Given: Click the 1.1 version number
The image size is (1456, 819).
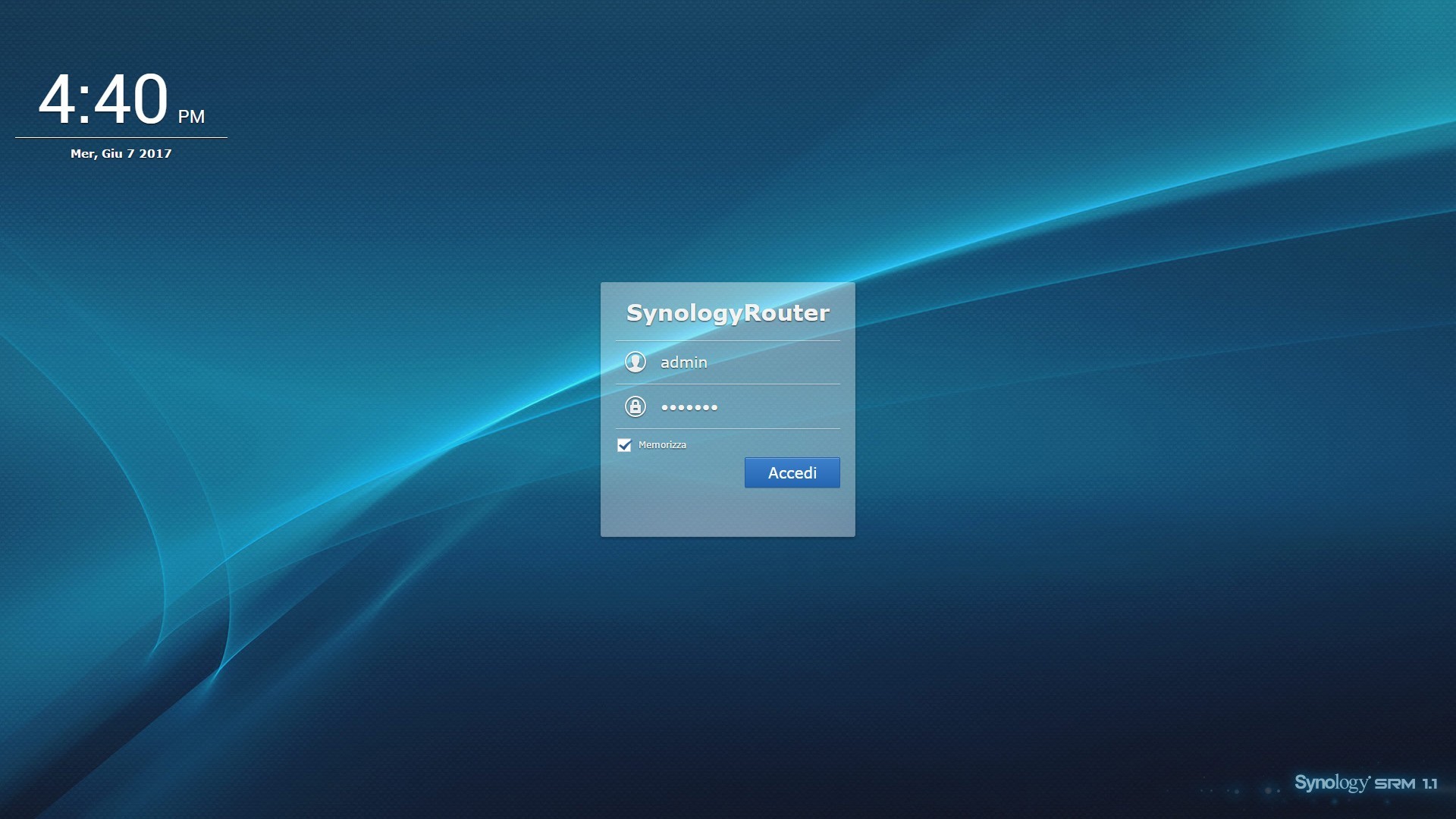Looking at the screenshot, I should 1429,784.
